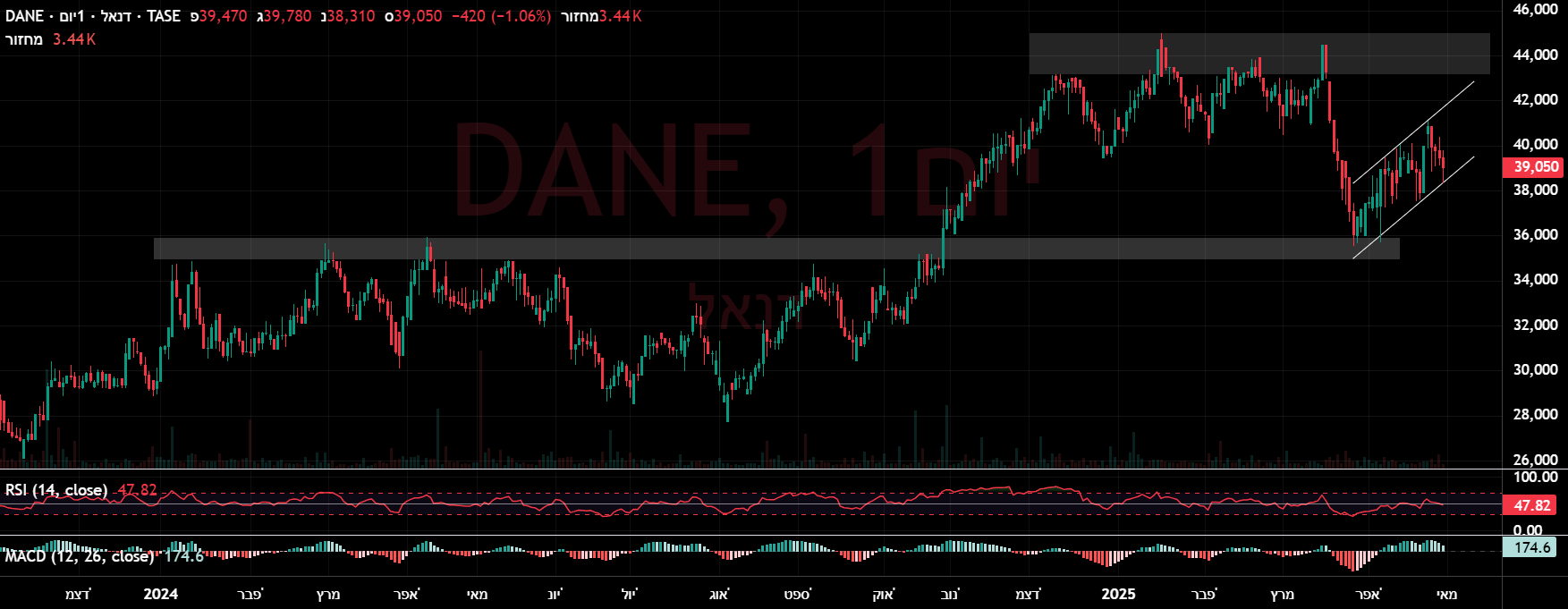The image size is (1568, 609).
Task: Click the 100.00 RSI axis label
Action: click(x=1536, y=478)
